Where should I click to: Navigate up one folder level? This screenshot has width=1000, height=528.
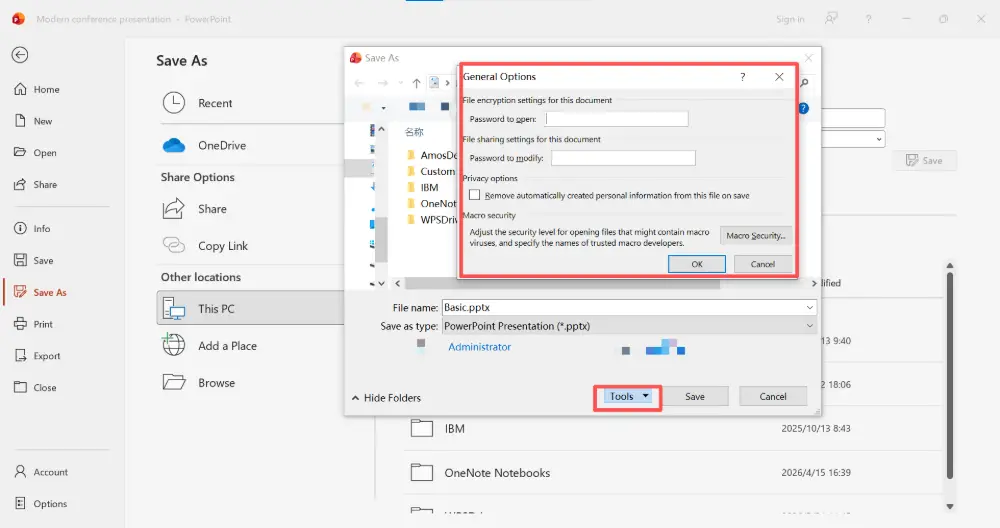pyautogui.click(x=416, y=83)
